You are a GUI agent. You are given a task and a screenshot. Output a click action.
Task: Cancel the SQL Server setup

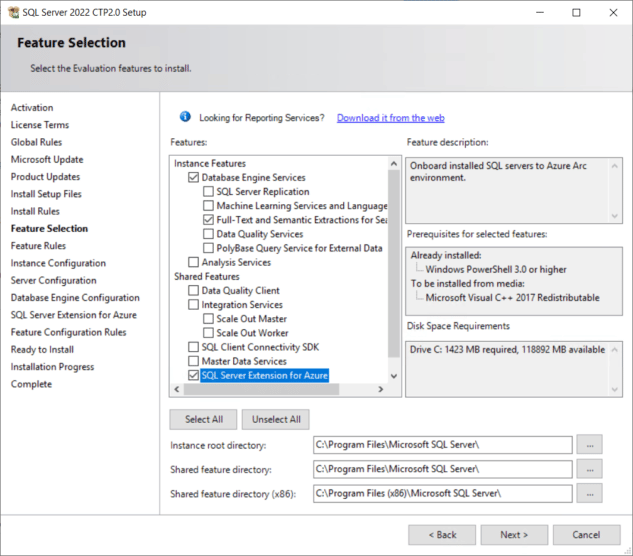(x=587, y=535)
